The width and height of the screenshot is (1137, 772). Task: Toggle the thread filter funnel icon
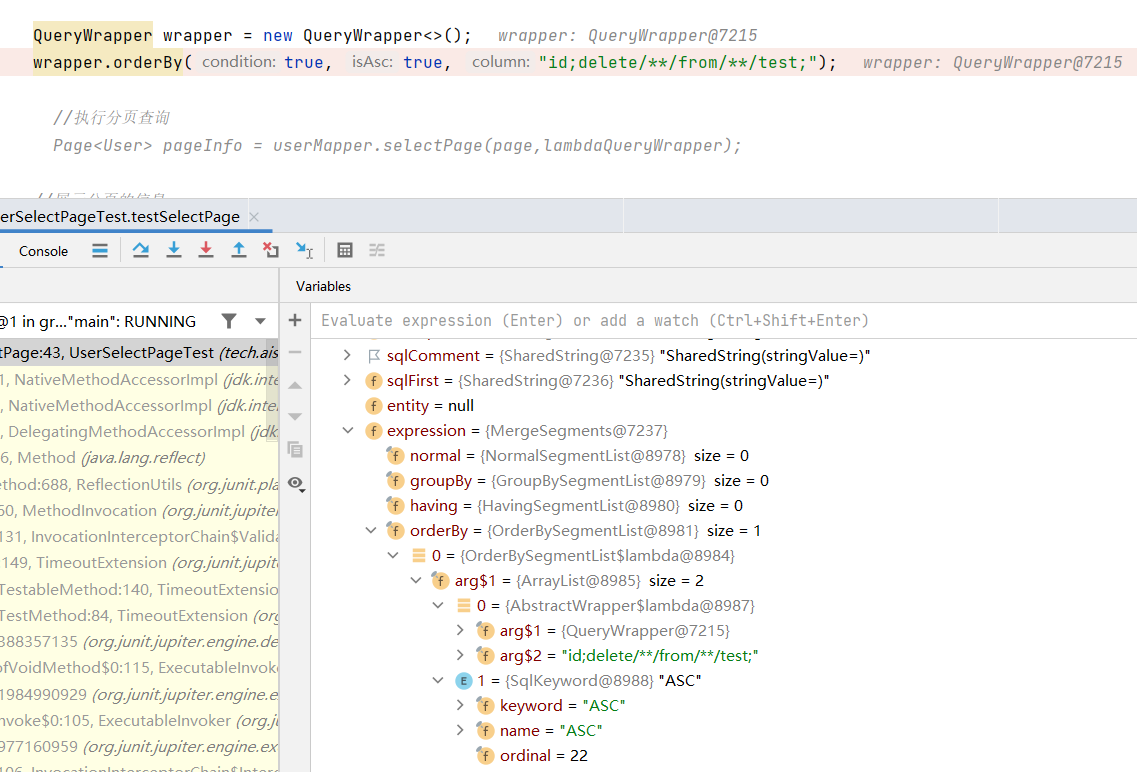[229, 321]
